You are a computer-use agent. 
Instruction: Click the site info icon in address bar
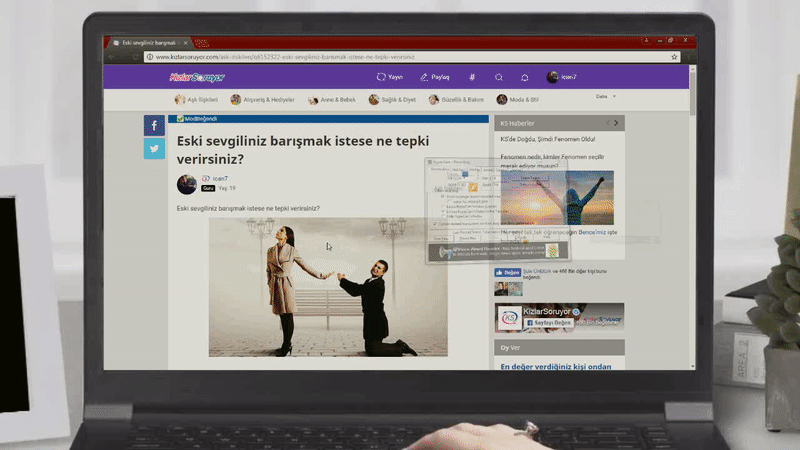(150, 57)
